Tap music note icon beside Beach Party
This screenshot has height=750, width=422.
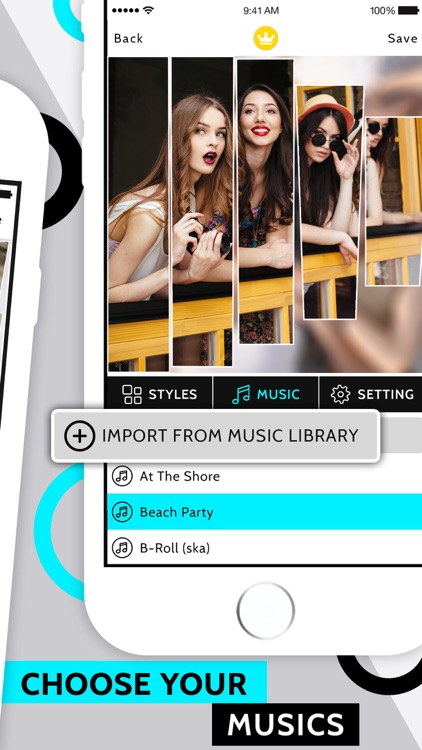[122, 512]
